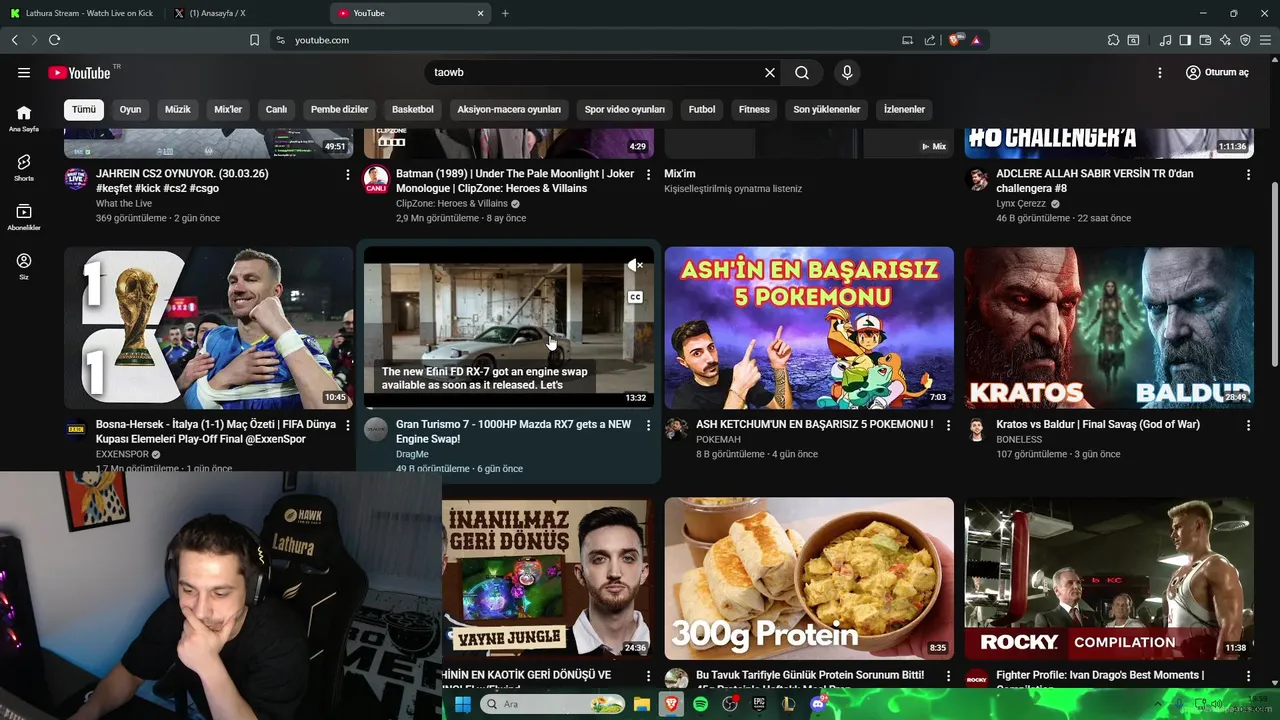Viewport: 1280px width, 720px height.
Task: Open the 300g Protein video thumbnail
Action: [x=809, y=578]
